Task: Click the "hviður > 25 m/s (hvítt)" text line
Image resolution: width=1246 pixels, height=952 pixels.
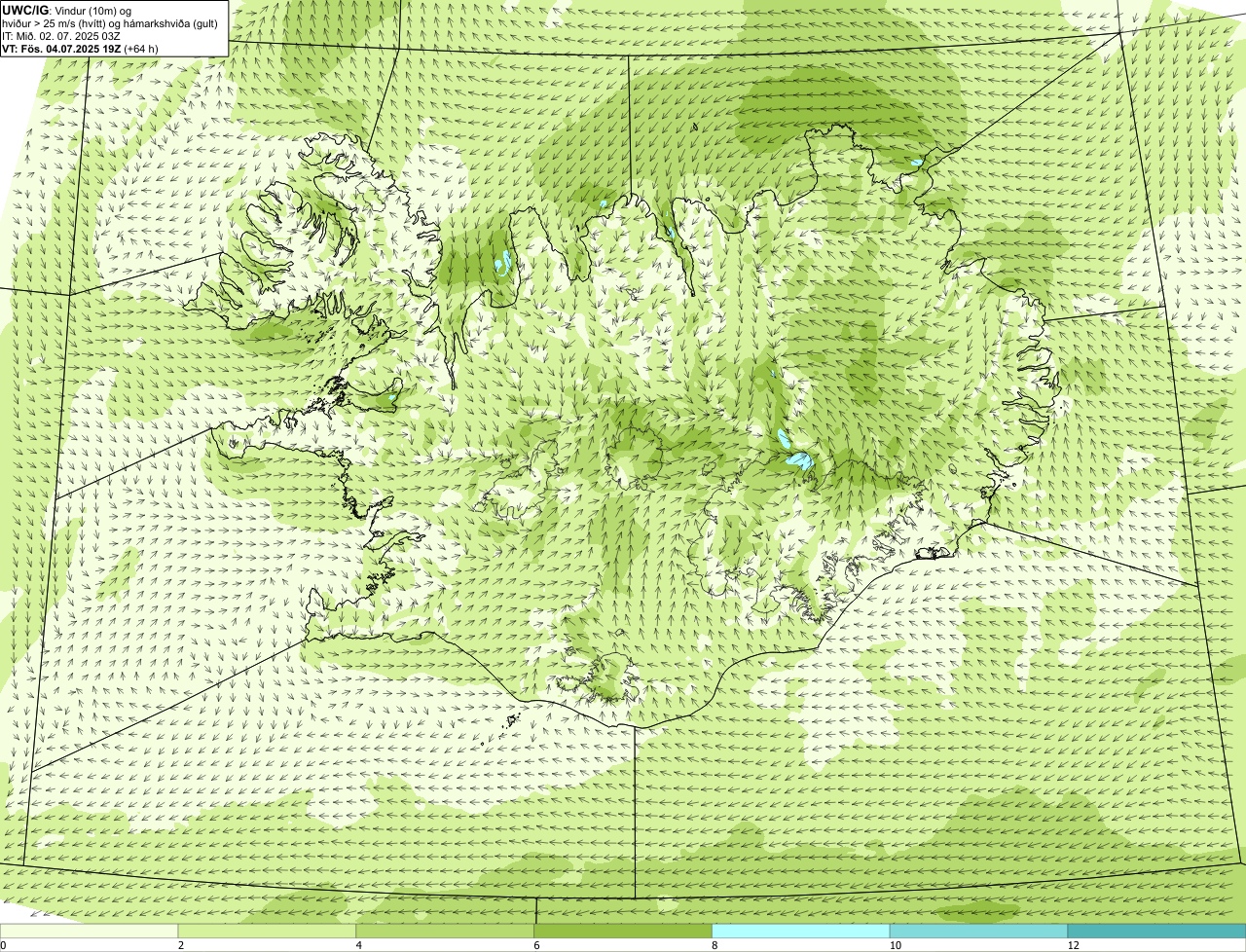Action: point(111,22)
